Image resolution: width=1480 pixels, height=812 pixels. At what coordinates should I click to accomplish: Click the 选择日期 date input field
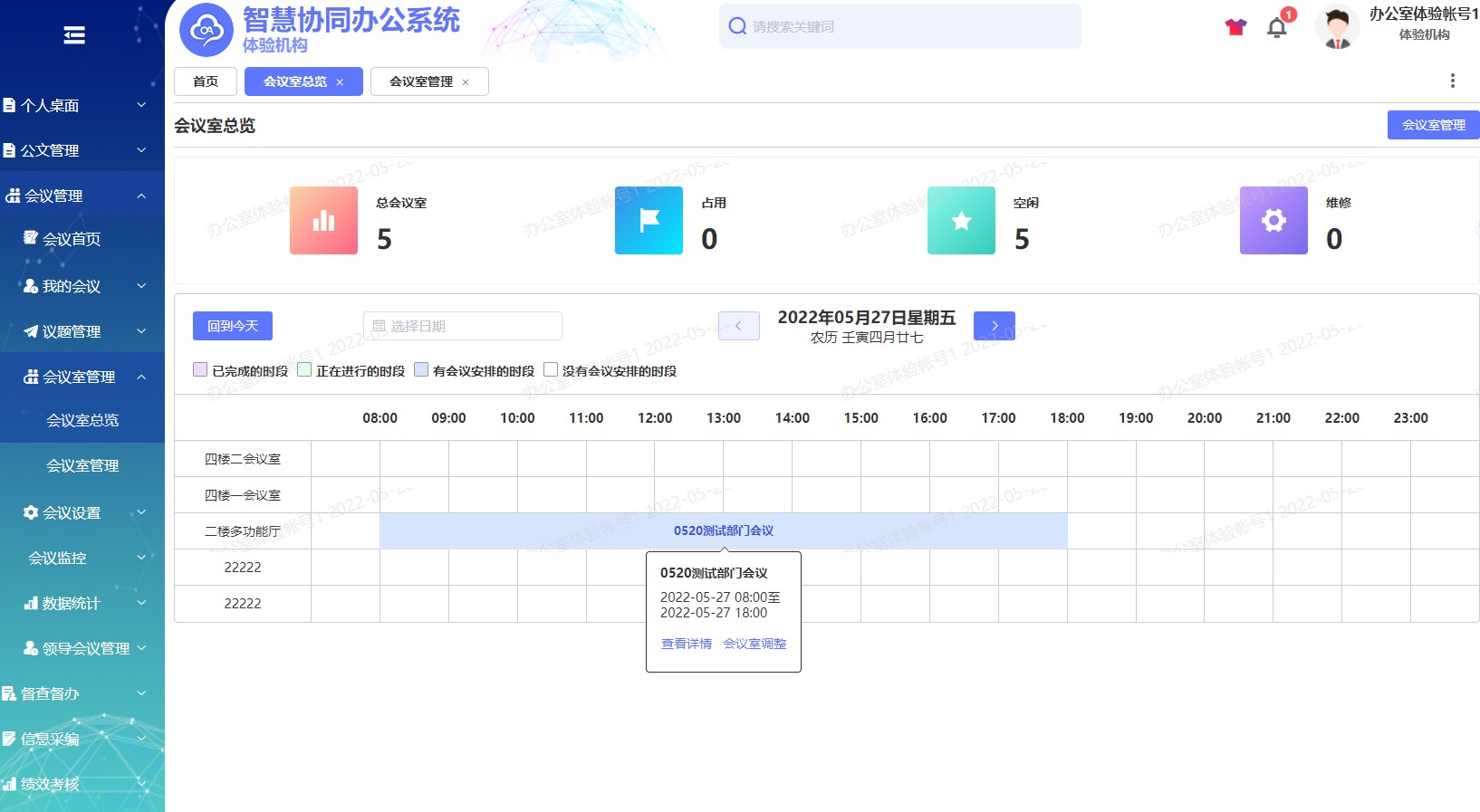point(462,326)
